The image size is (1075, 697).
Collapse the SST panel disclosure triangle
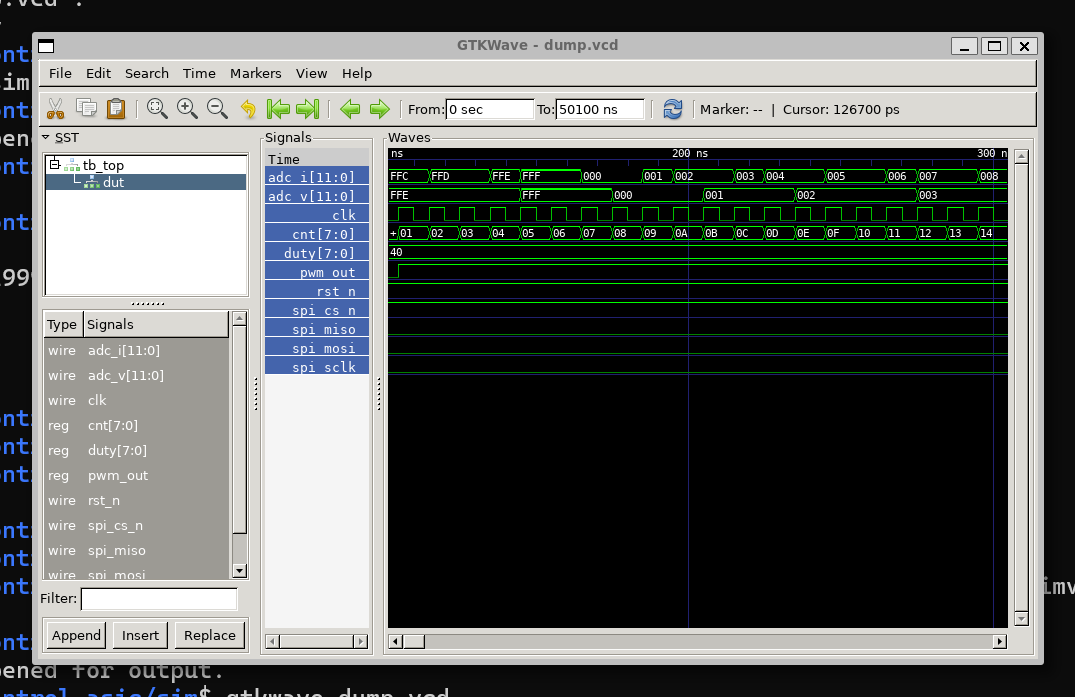46,137
